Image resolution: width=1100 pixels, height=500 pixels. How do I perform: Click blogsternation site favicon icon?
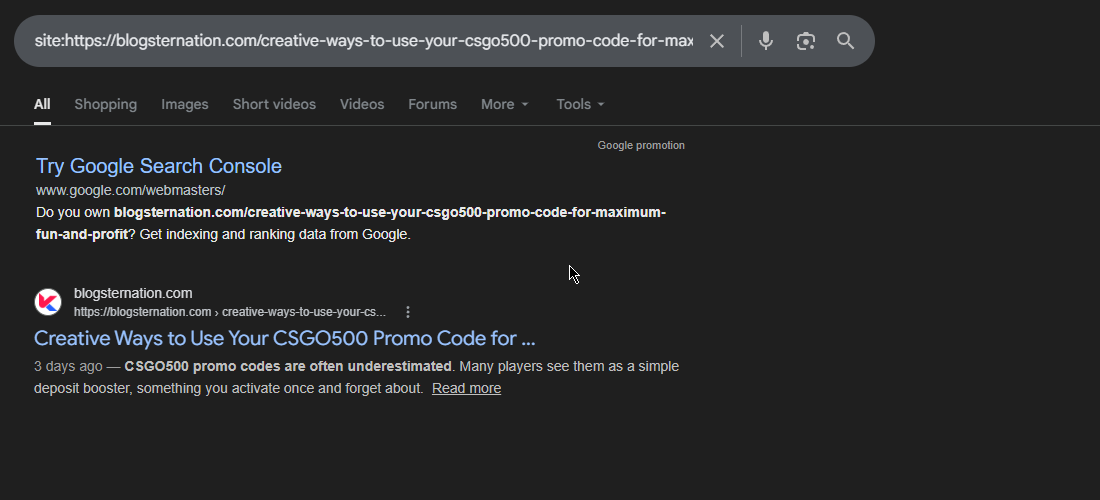(x=48, y=302)
